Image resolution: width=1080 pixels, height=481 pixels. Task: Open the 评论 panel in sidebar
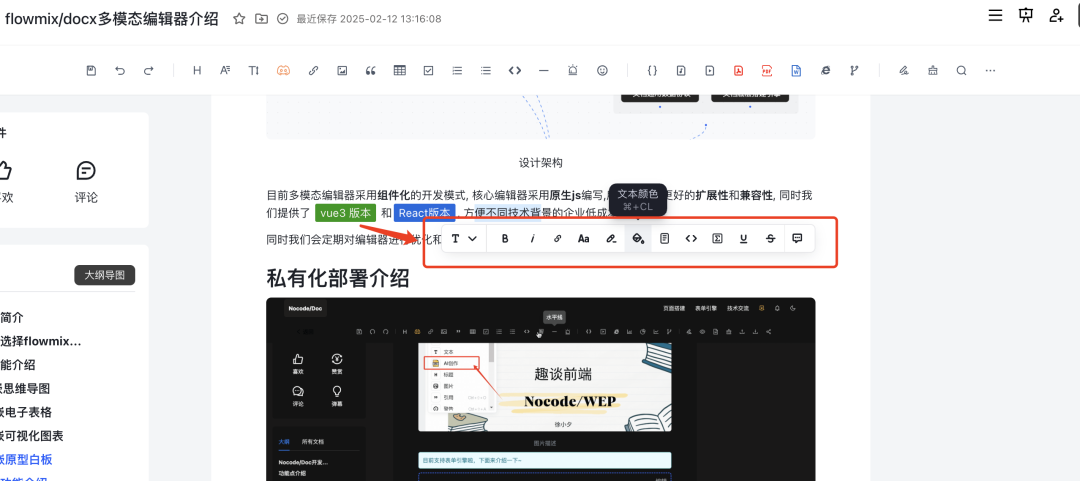coord(86,183)
